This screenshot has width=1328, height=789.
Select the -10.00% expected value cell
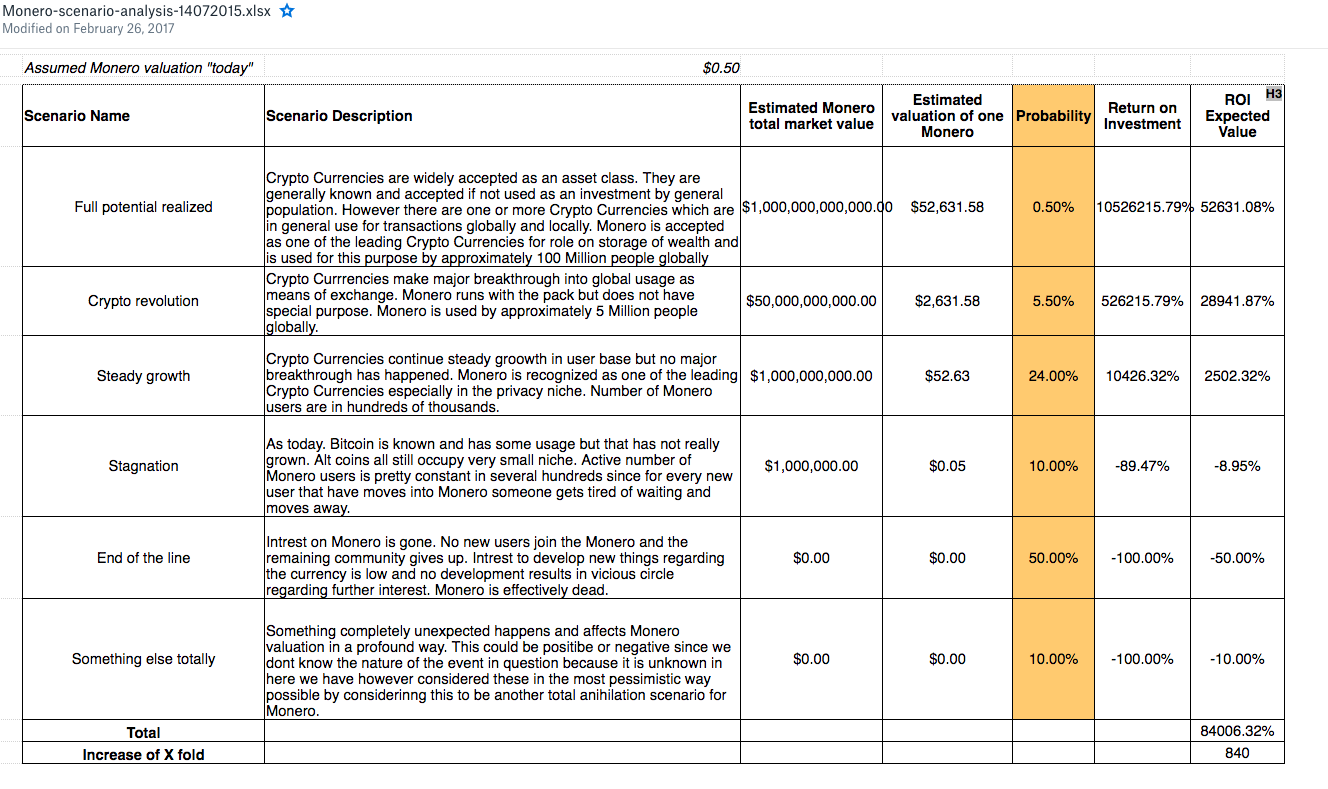[1237, 659]
